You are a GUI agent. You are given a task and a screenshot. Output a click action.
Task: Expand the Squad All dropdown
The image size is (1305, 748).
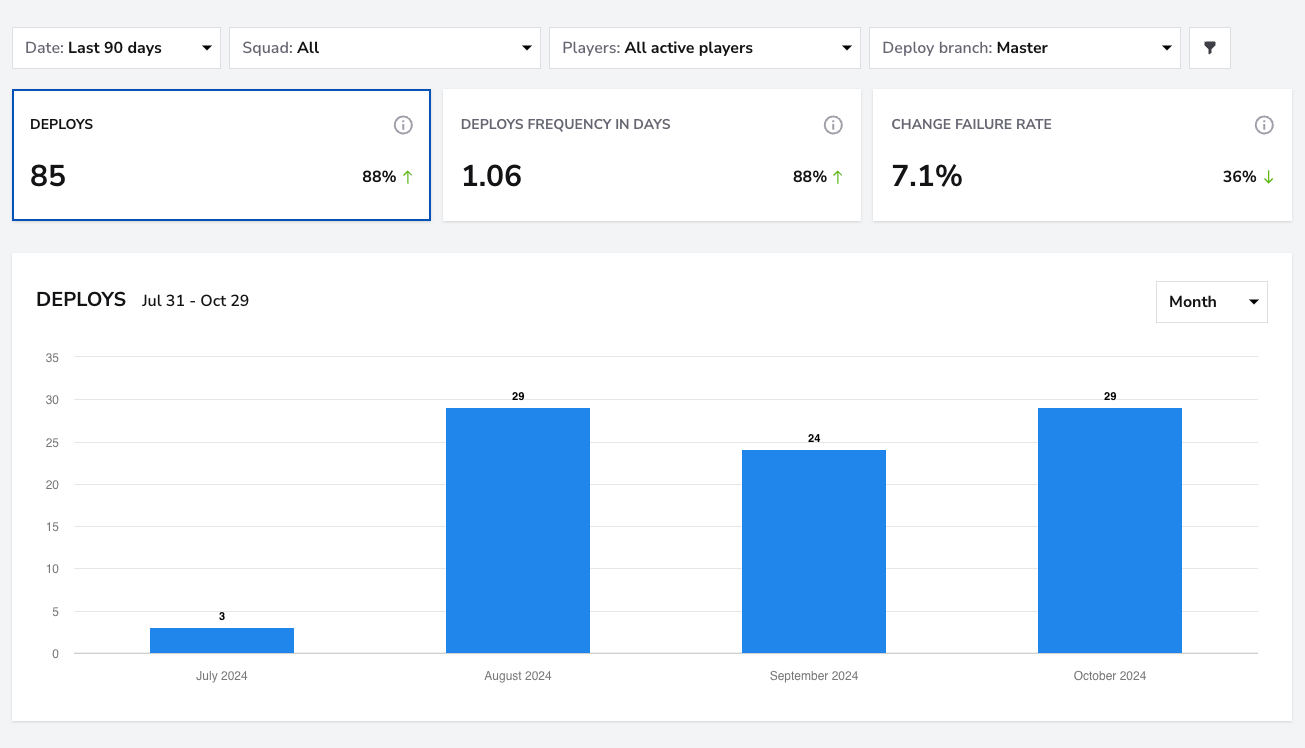(385, 48)
